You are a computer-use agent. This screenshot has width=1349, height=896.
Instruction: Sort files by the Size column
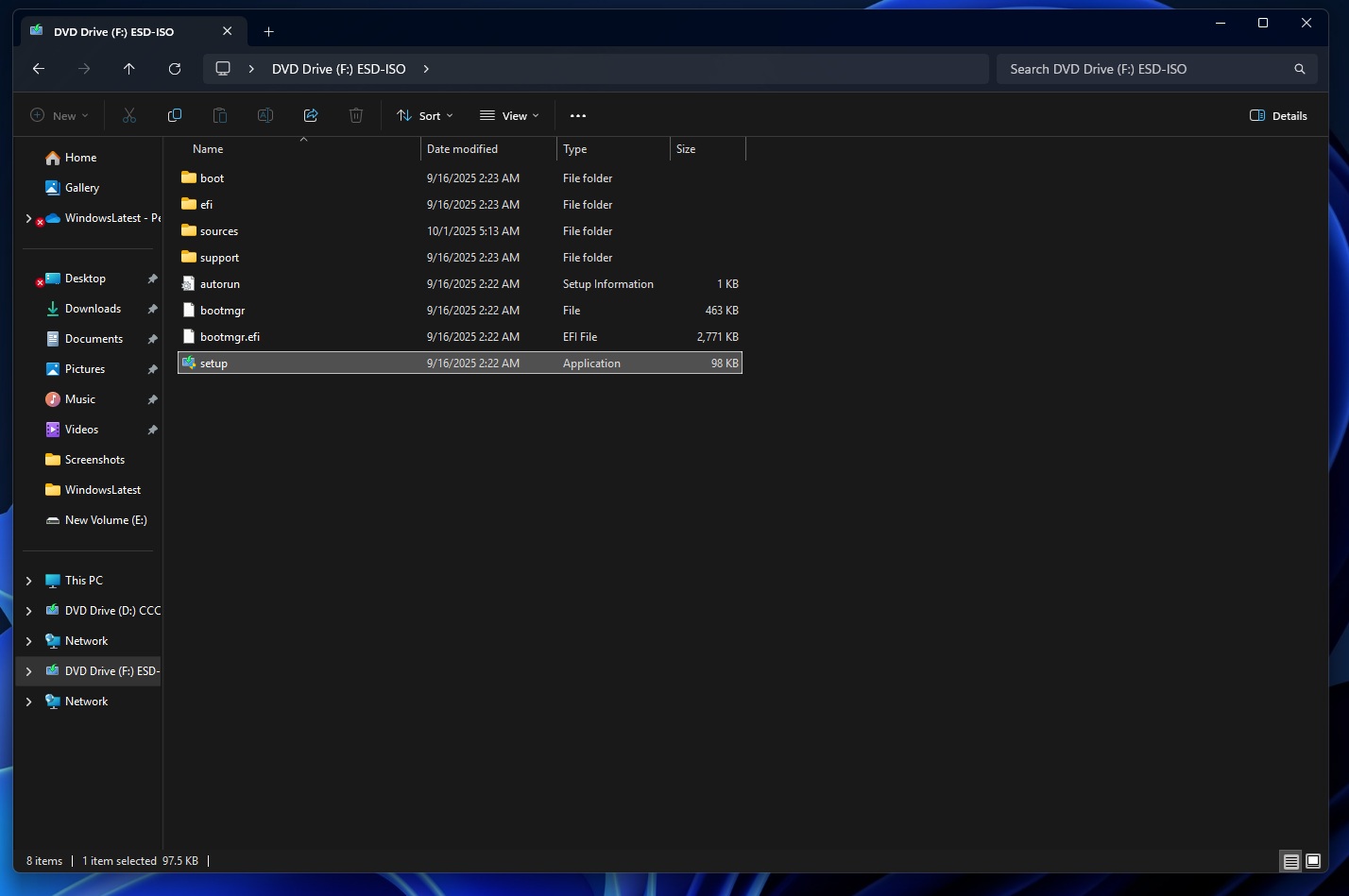click(687, 148)
